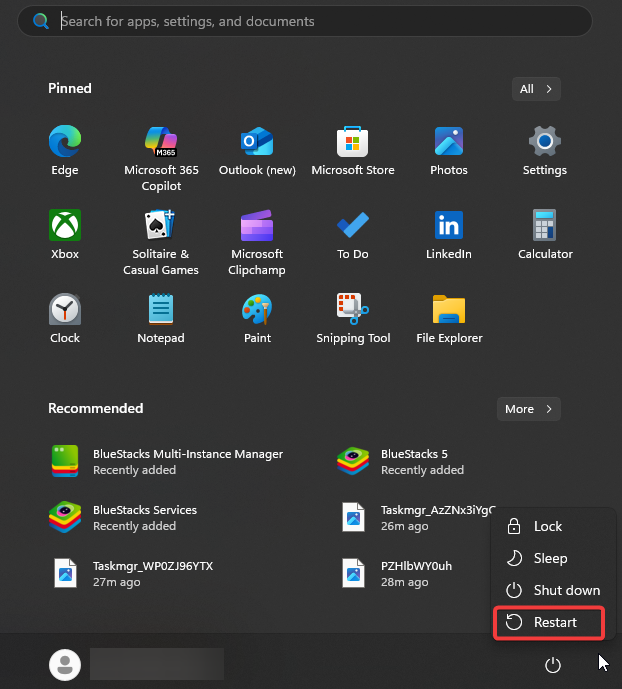
Task: Click the search magnifier icon
Action: point(41,21)
